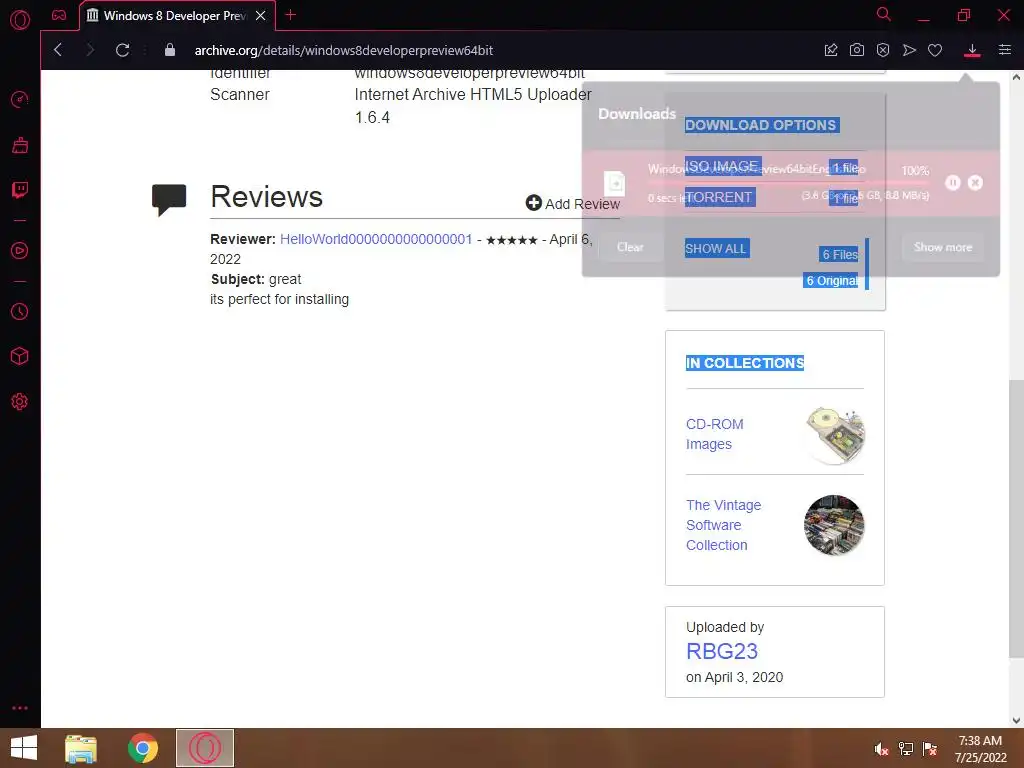Open File Explorer from taskbar
Screen dimensions: 1024x768
81,748
